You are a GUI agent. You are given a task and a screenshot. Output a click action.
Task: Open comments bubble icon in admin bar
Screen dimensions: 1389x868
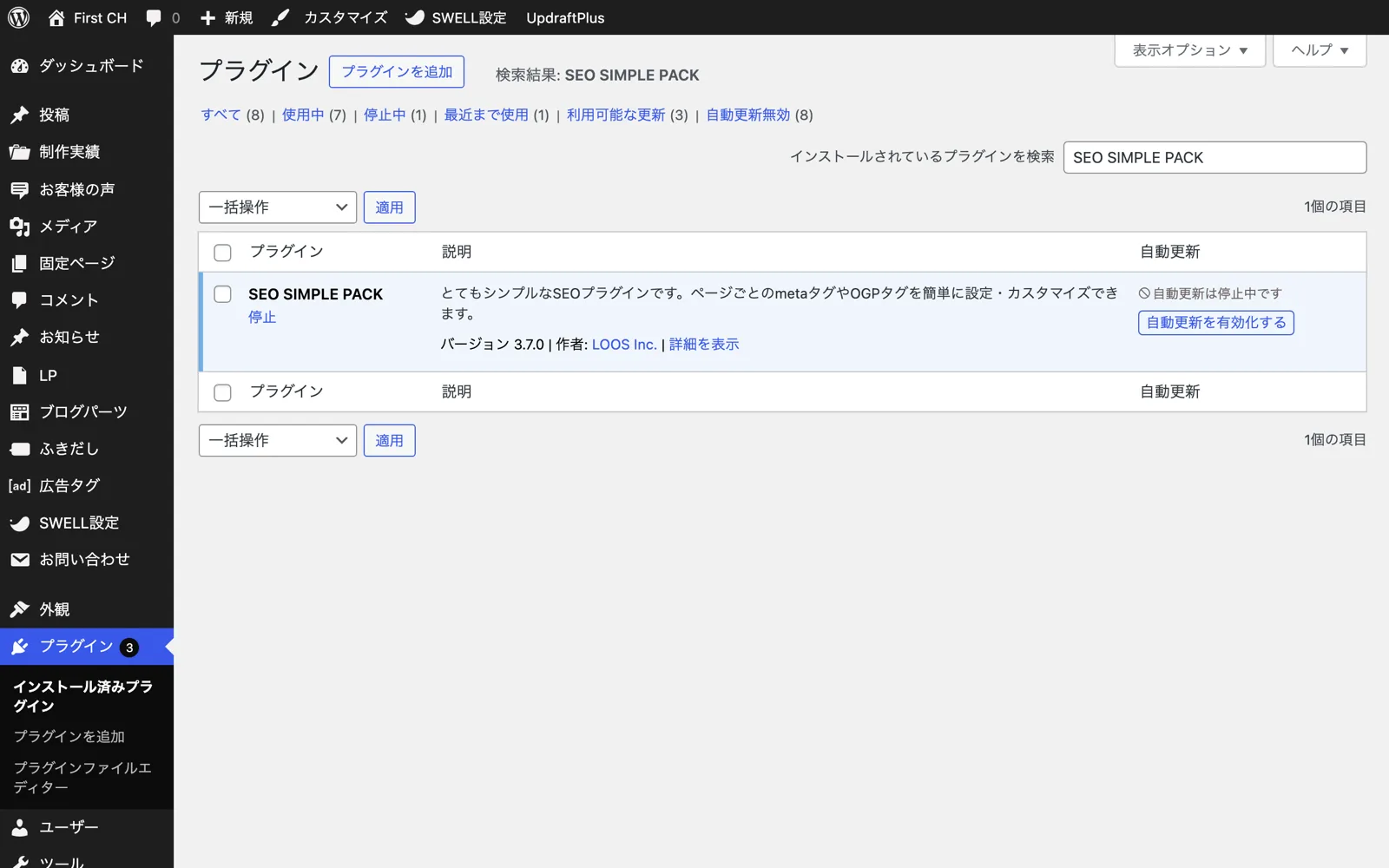154,18
